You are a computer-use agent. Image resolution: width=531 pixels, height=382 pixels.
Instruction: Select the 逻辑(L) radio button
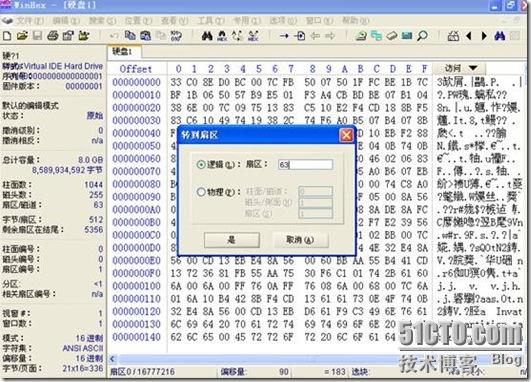201,165
